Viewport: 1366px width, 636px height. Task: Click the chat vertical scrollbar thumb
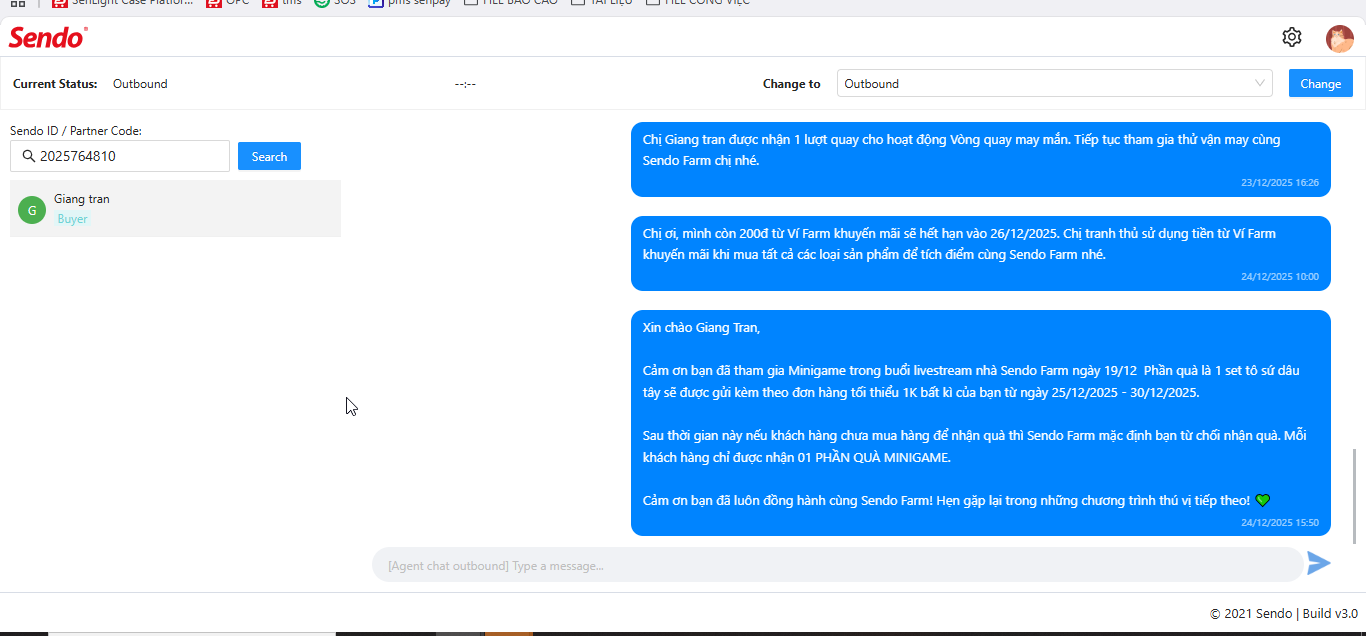point(1356,496)
